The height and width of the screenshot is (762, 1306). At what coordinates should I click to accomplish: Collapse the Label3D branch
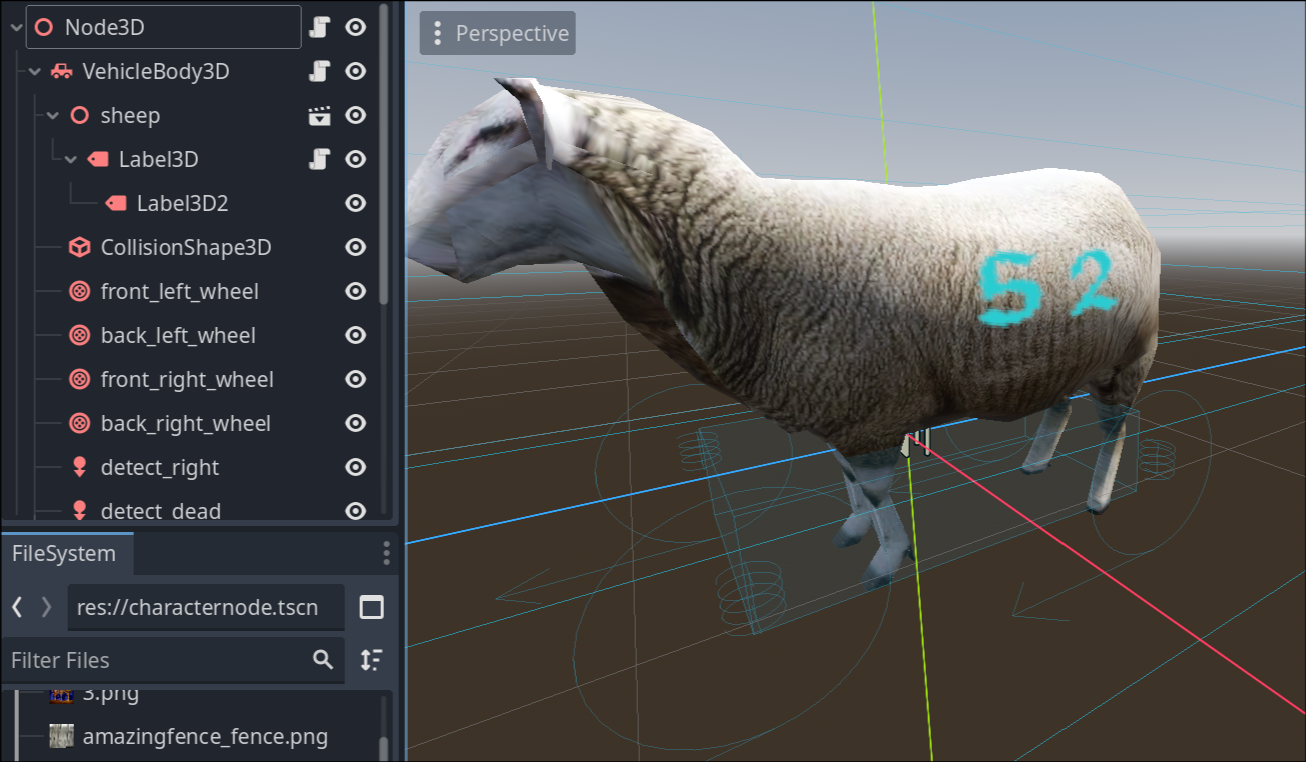[x=70, y=159]
